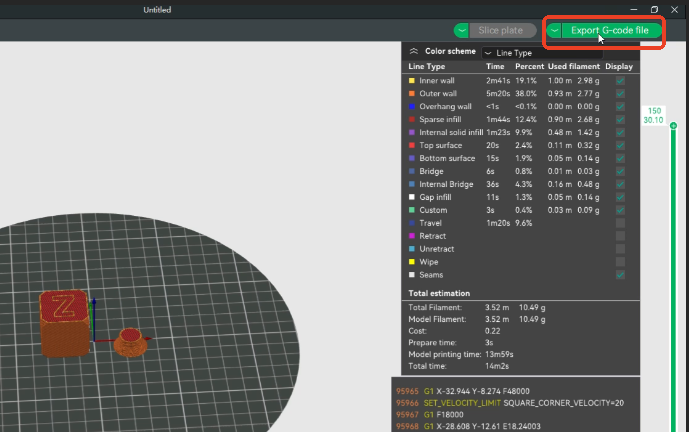Toggle display of Internal solid infill
The width and height of the screenshot is (689, 432).
point(620,132)
